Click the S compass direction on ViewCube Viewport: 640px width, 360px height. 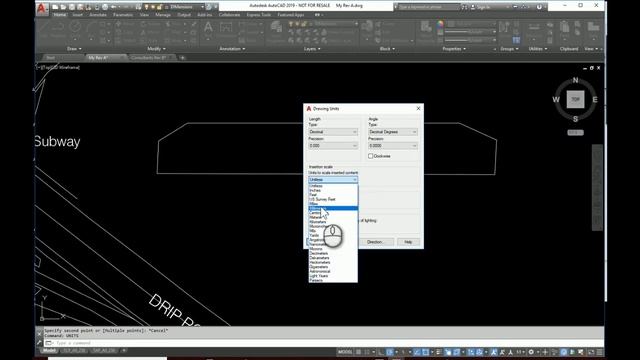(x=575, y=119)
